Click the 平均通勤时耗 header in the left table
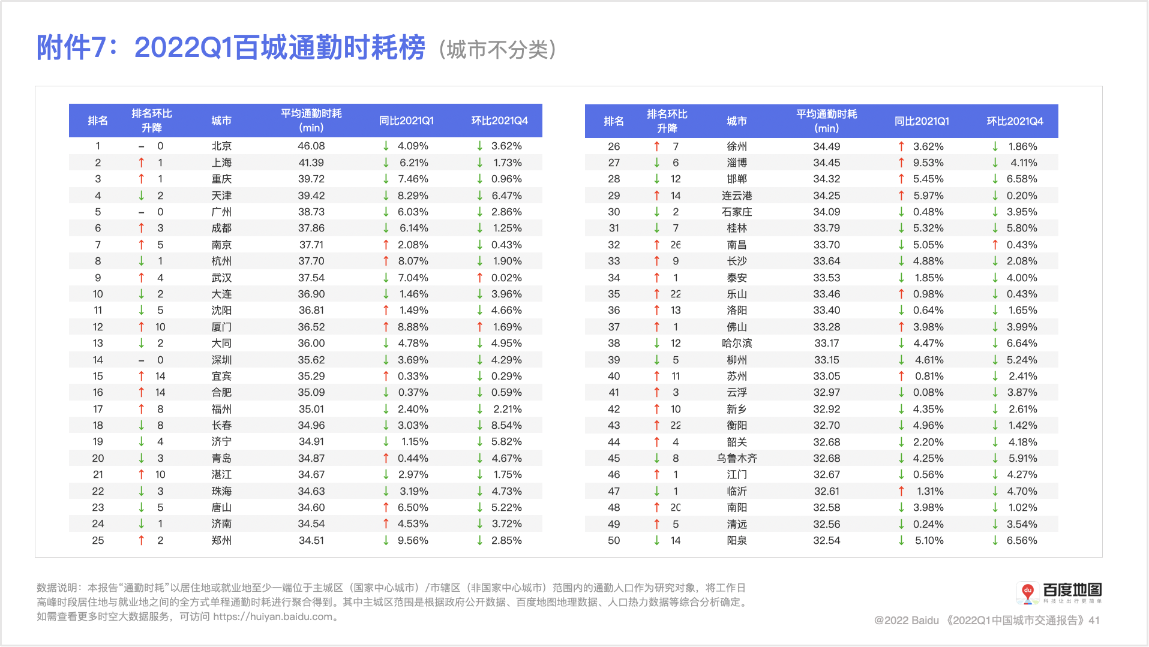Screen dimensions: 1149x647 coord(311,120)
